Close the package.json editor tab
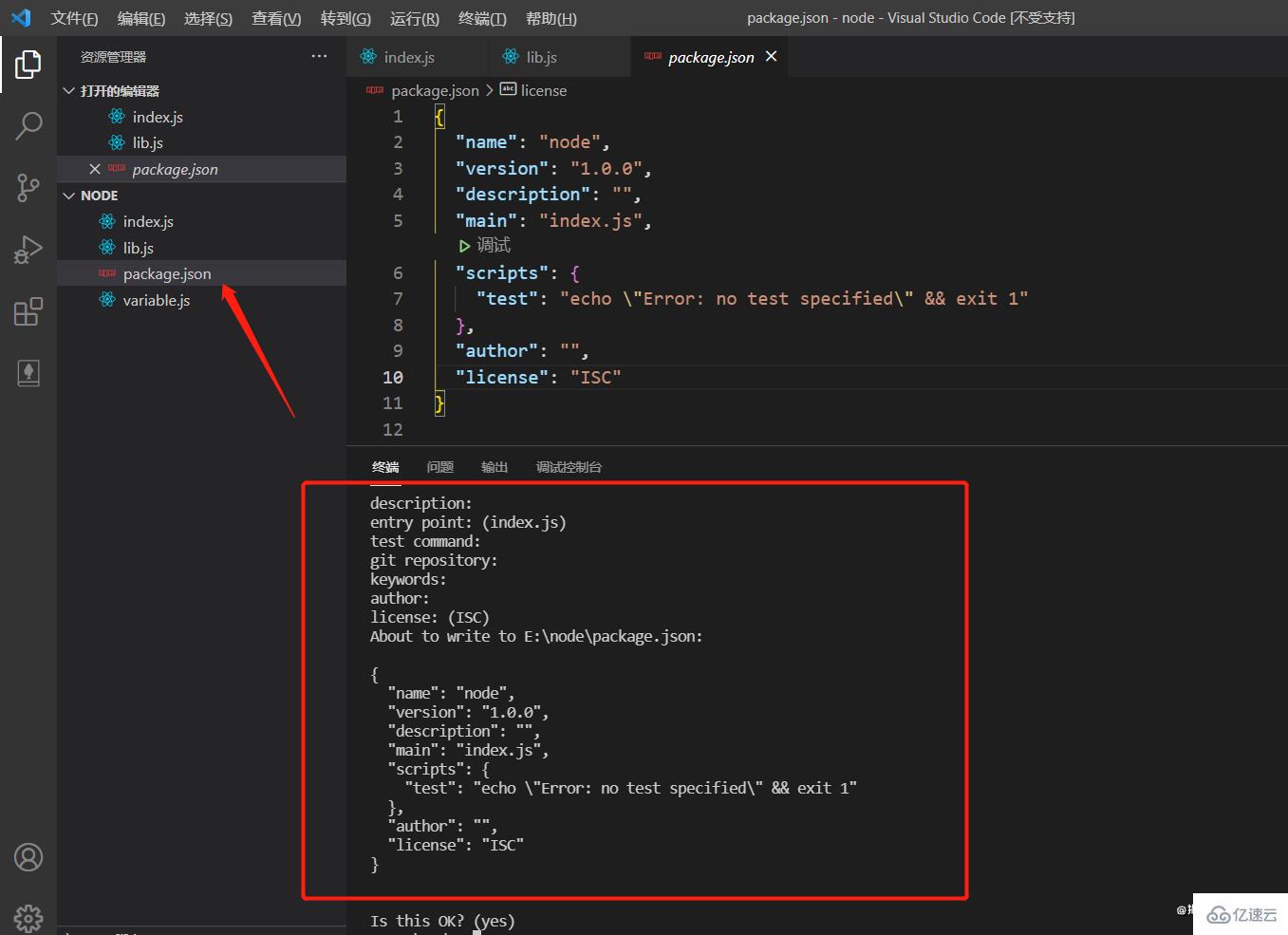This screenshot has height=935, width=1288. (x=772, y=57)
